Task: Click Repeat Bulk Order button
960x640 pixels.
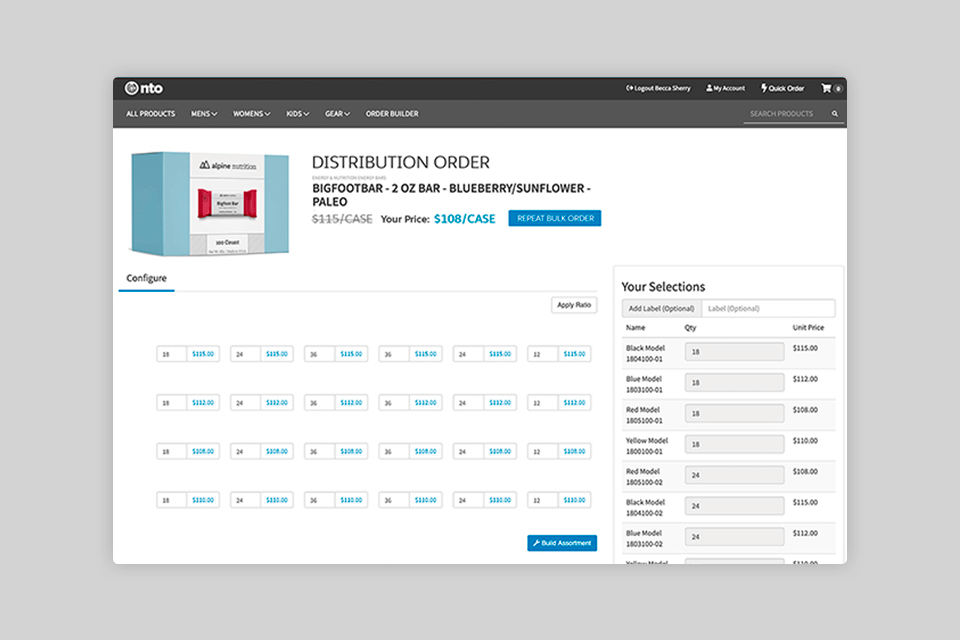Action: click(x=555, y=218)
